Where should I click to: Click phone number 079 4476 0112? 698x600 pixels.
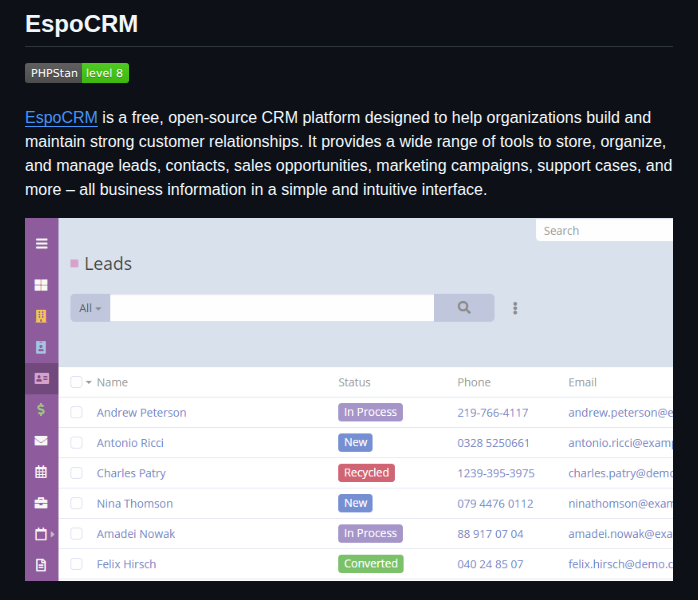(x=495, y=503)
